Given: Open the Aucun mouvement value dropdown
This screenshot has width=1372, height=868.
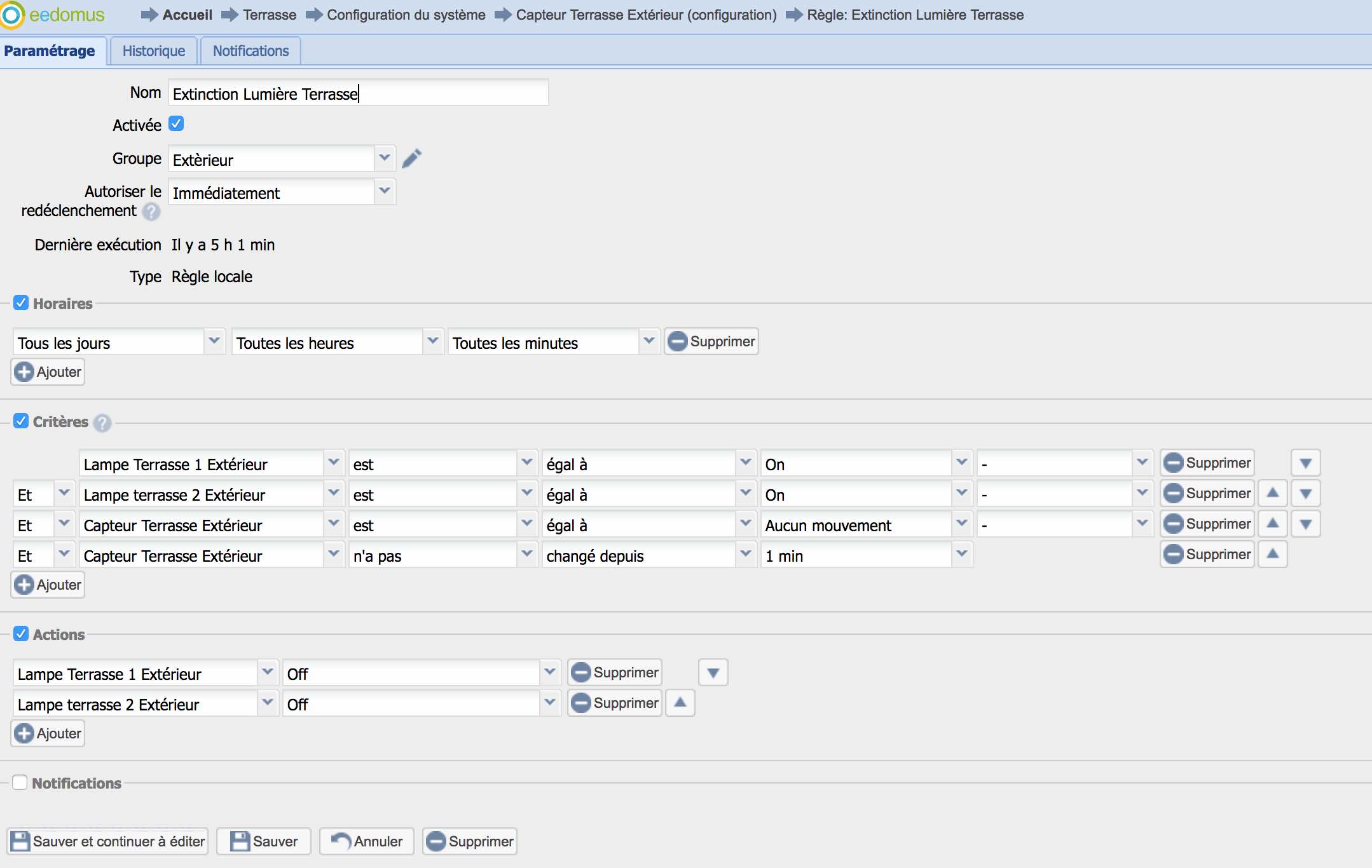Looking at the screenshot, I should click(x=962, y=524).
